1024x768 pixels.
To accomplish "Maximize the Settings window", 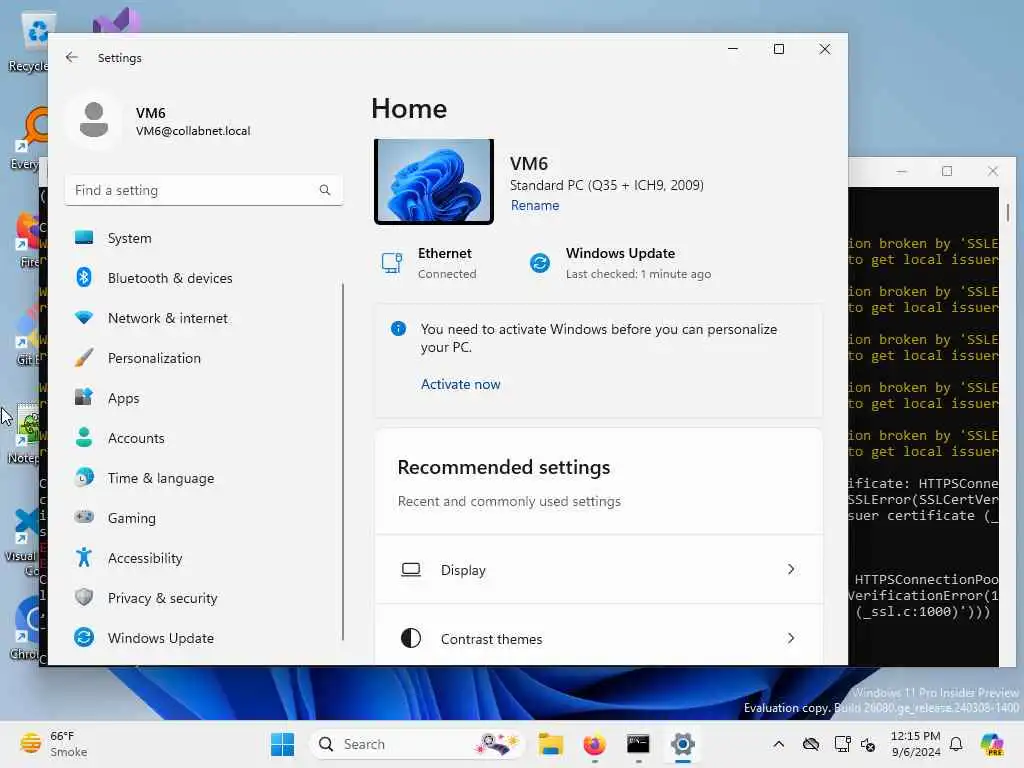I will [778, 49].
